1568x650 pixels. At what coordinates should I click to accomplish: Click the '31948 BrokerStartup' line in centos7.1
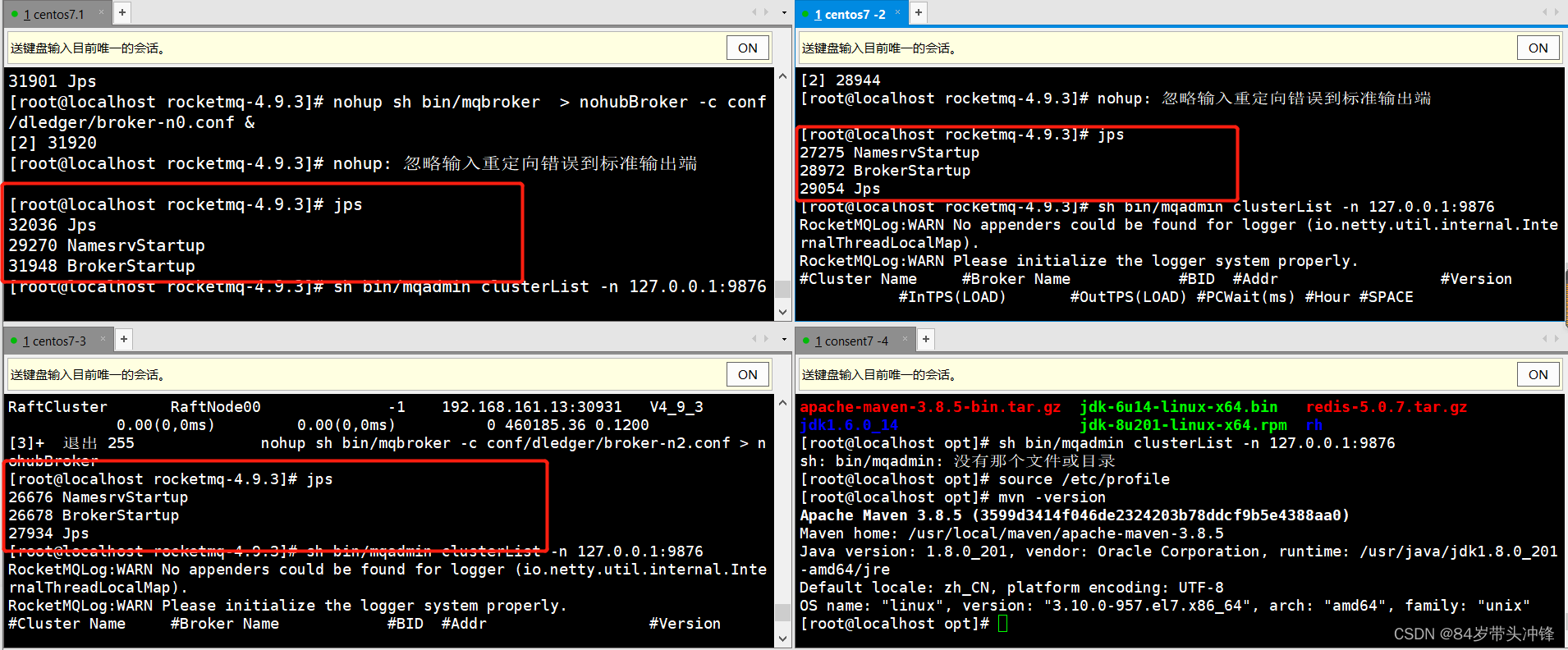102,266
